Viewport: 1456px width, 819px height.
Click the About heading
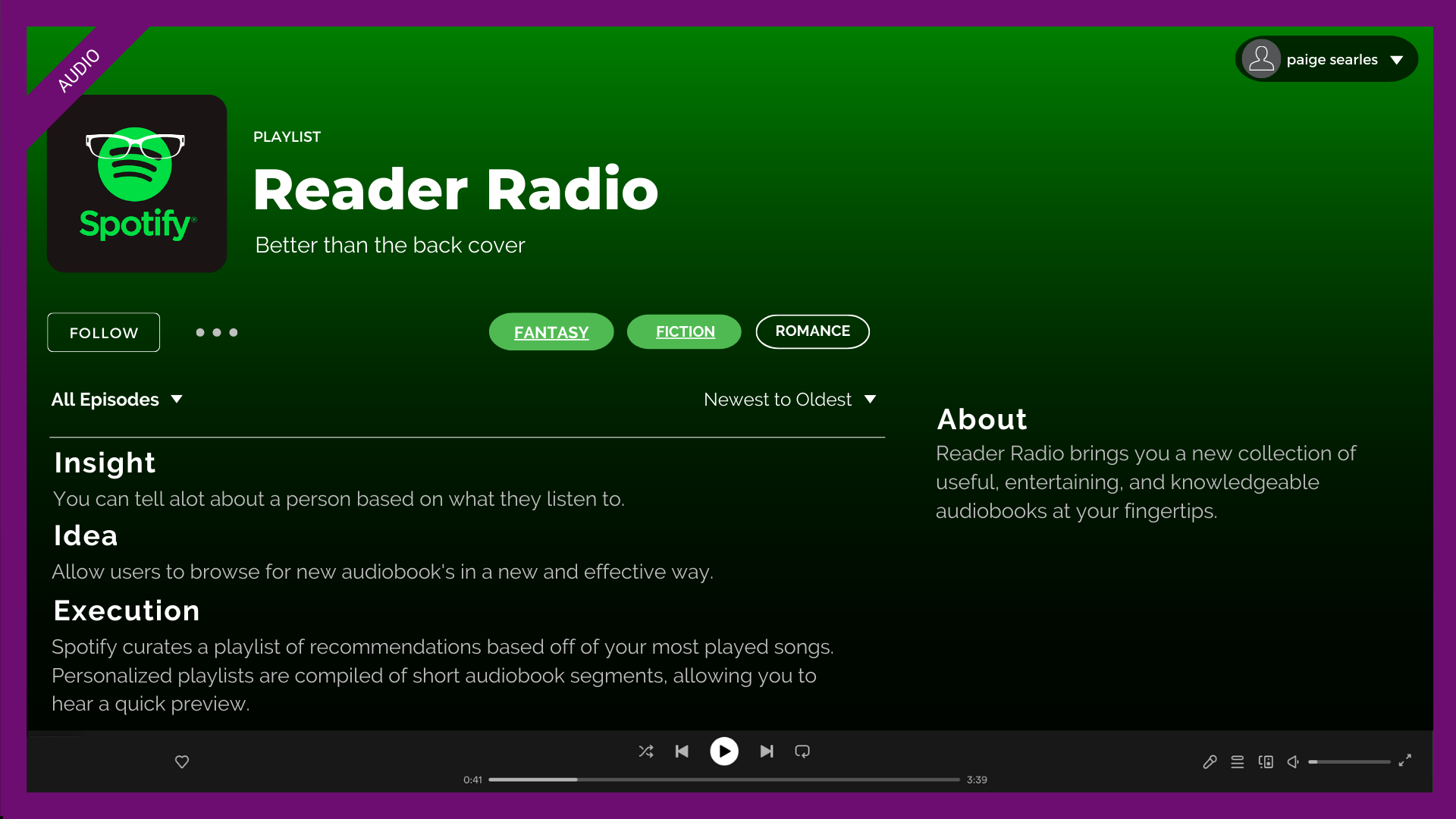[x=982, y=419]
